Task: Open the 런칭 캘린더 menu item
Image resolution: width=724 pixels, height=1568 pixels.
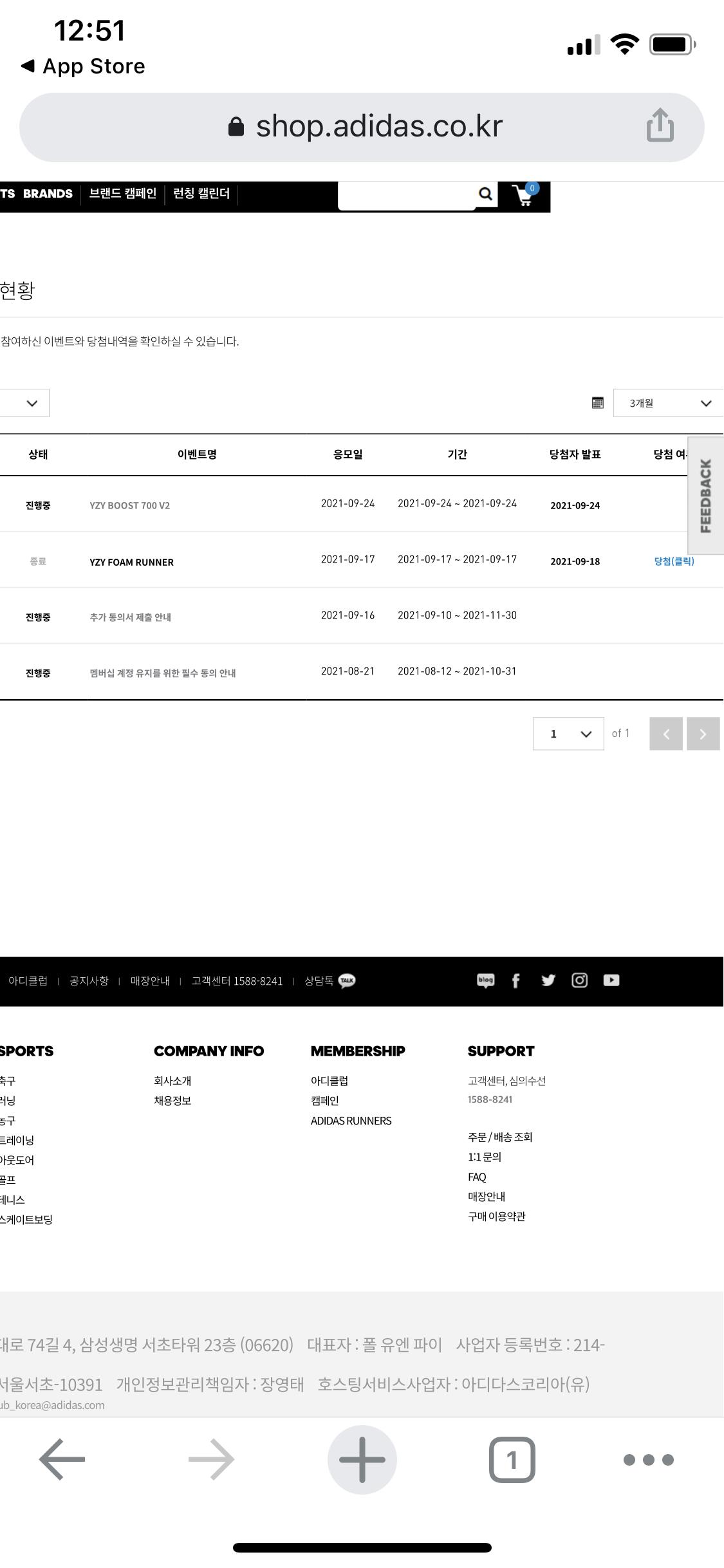Action: (201, 194)
